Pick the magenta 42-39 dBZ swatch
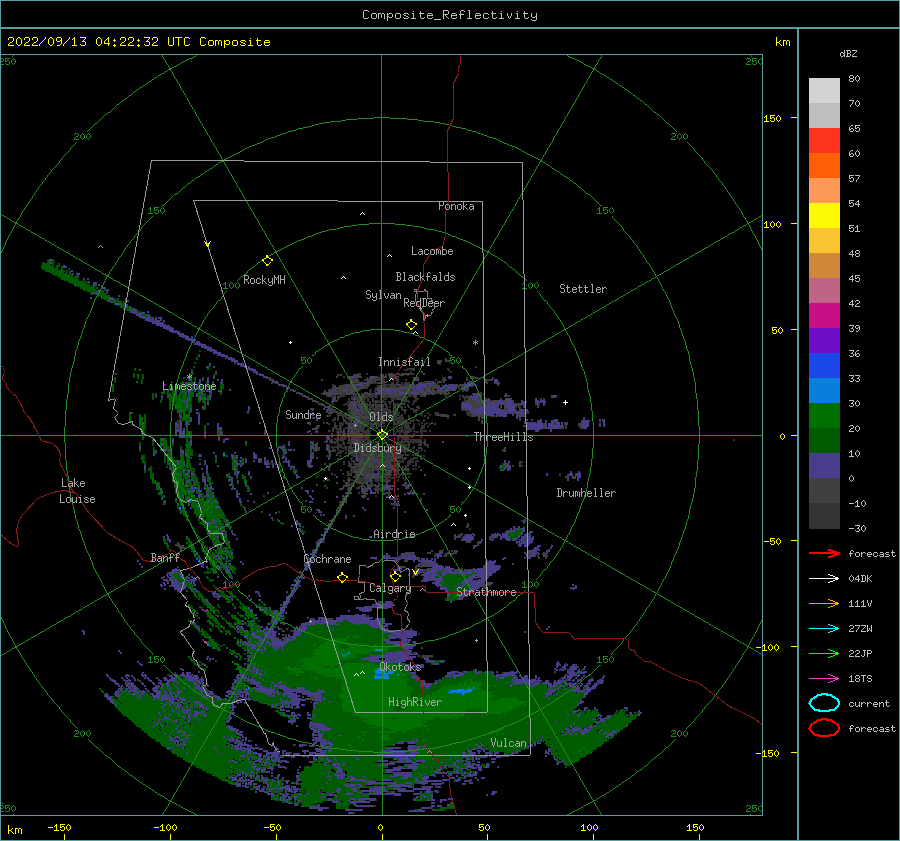This screenshot has height=841, width=900. [x=824, y=316]
